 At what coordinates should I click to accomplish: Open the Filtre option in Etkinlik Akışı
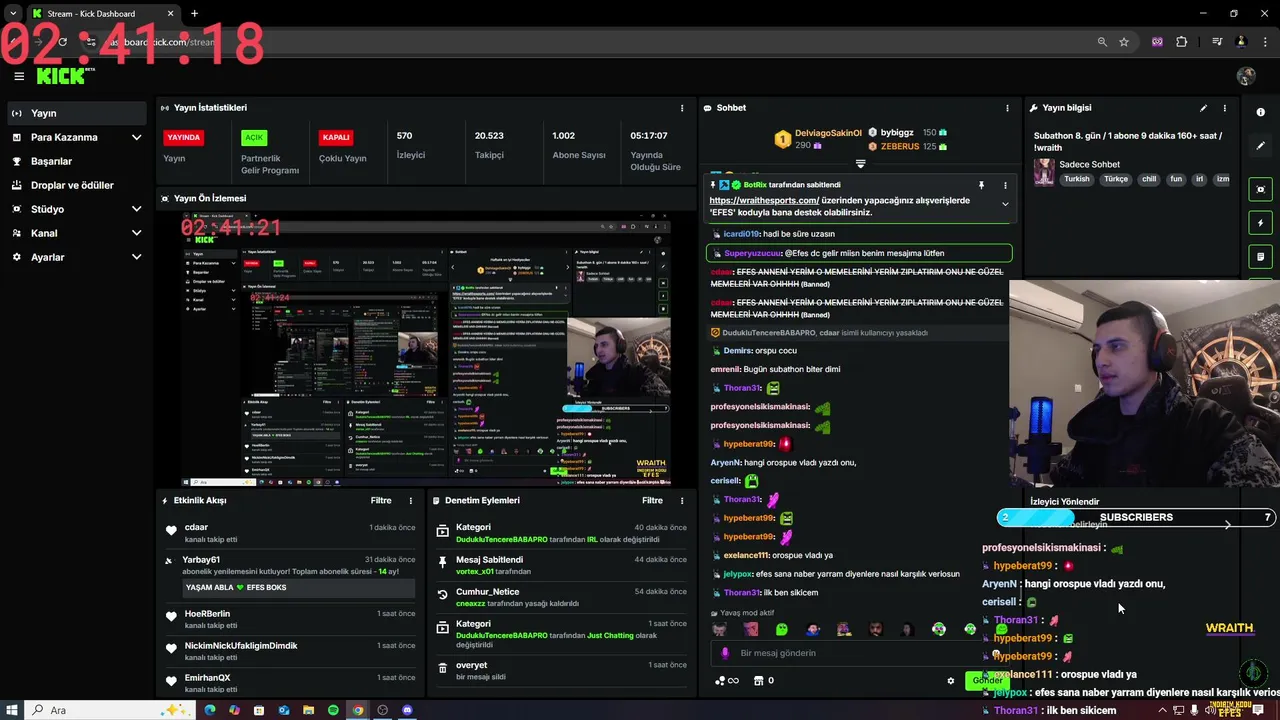point(381,500)
